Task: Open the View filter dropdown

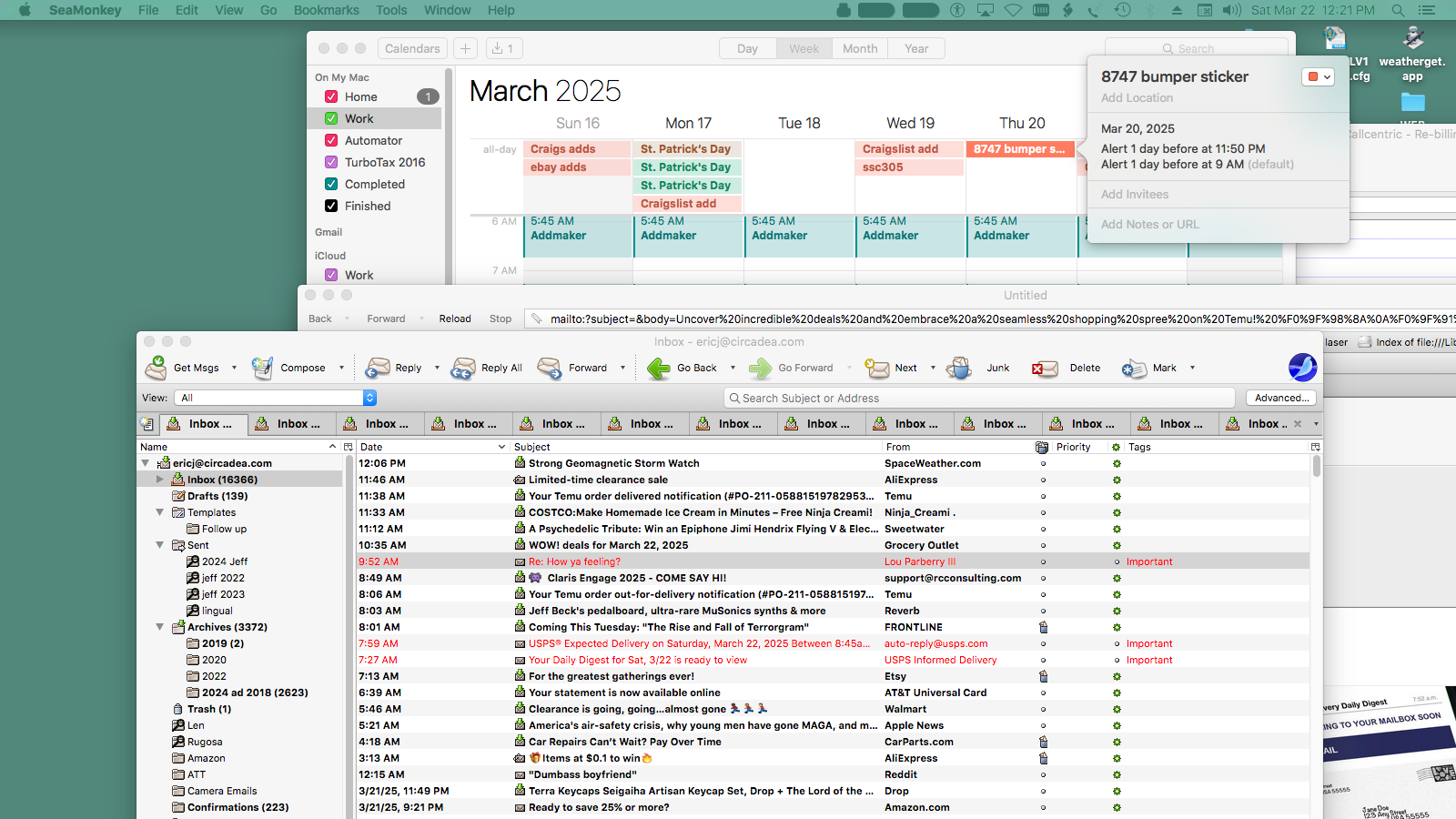Action: coord(369,398)
